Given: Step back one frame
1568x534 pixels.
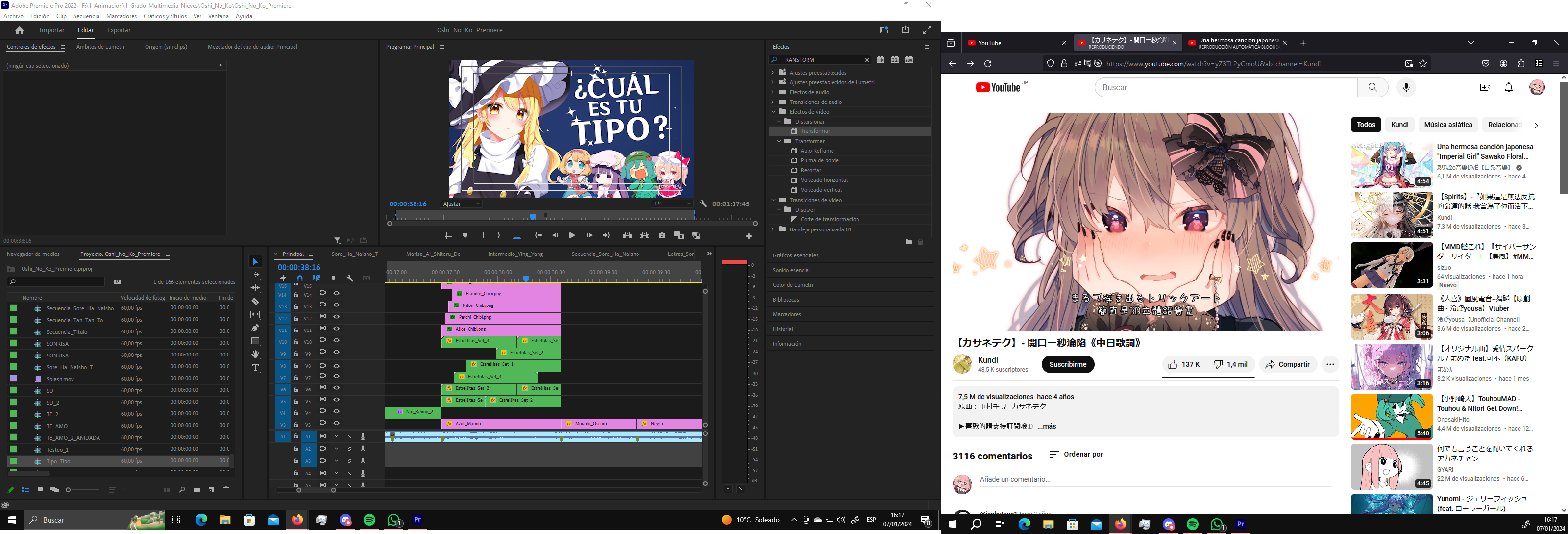Looking at the screenshot, I should (x=555, y=236).
